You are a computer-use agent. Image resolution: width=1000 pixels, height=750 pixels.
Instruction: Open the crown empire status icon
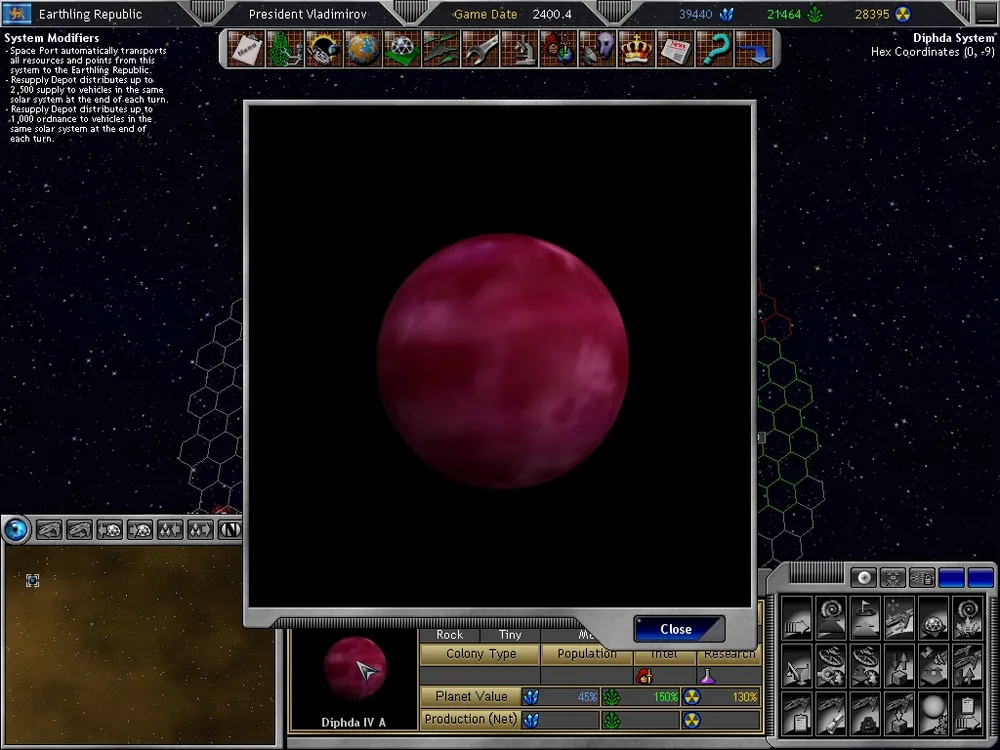click(637, 48)
